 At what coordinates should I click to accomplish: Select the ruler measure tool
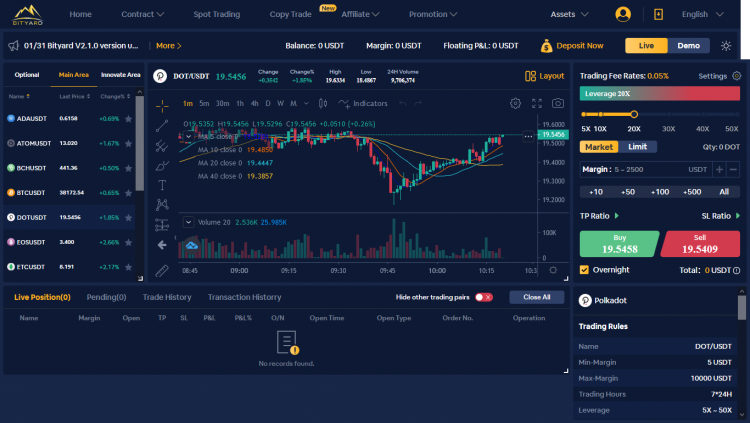162,270
